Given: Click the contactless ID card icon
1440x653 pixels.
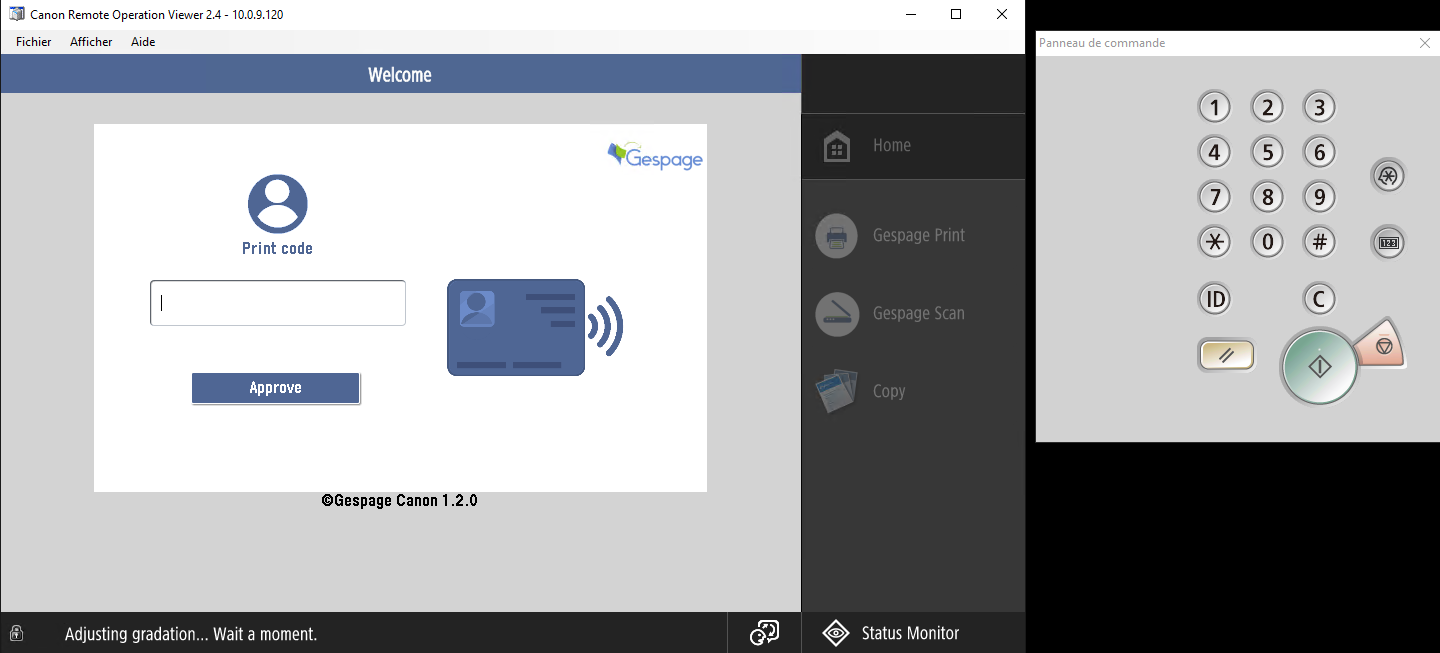Looking at the screenshot, I should tap(535, 328).
